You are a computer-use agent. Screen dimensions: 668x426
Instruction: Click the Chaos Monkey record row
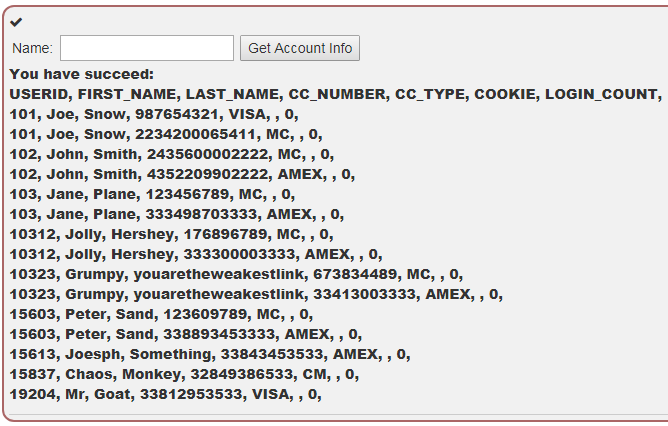click(184, 374)
